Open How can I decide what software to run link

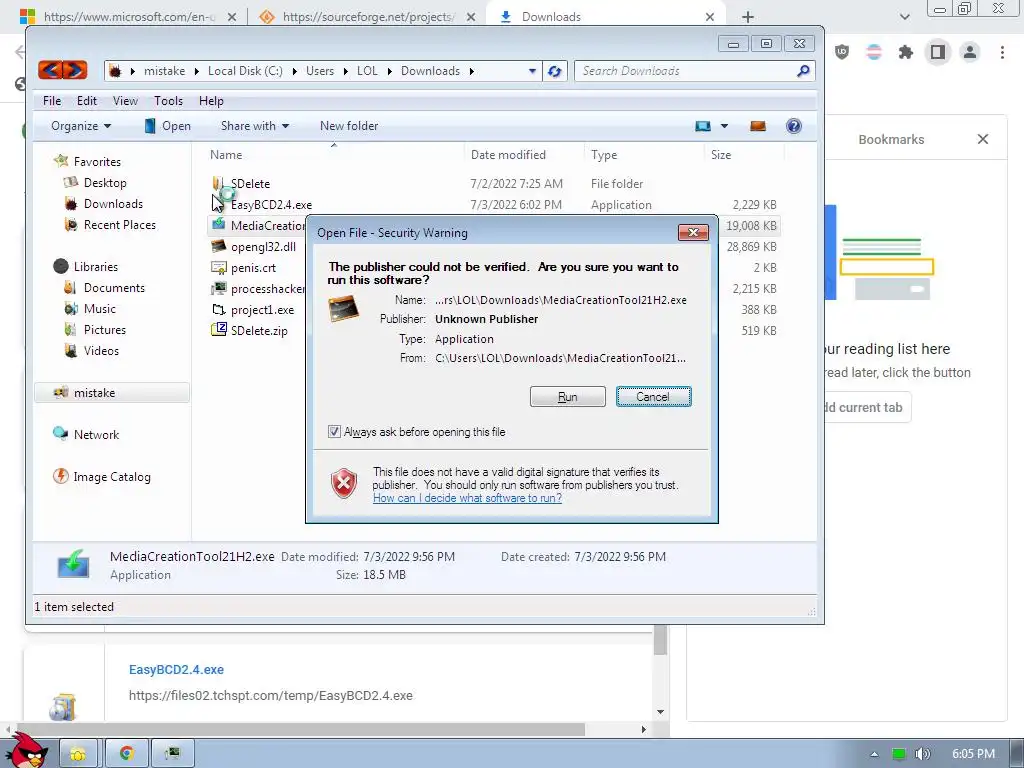467,498
